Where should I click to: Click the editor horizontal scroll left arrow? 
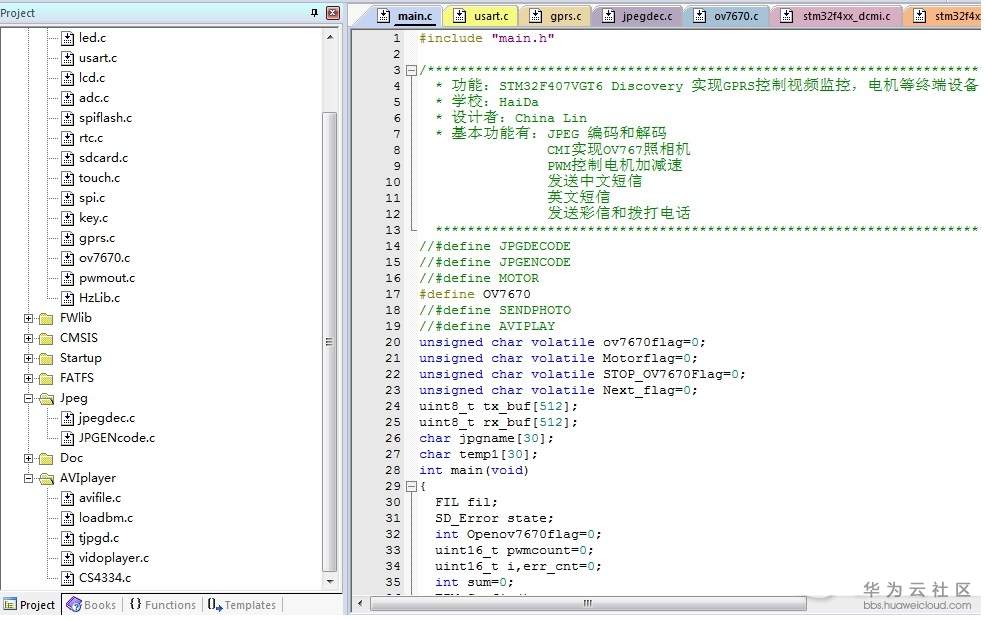point(360,604)
